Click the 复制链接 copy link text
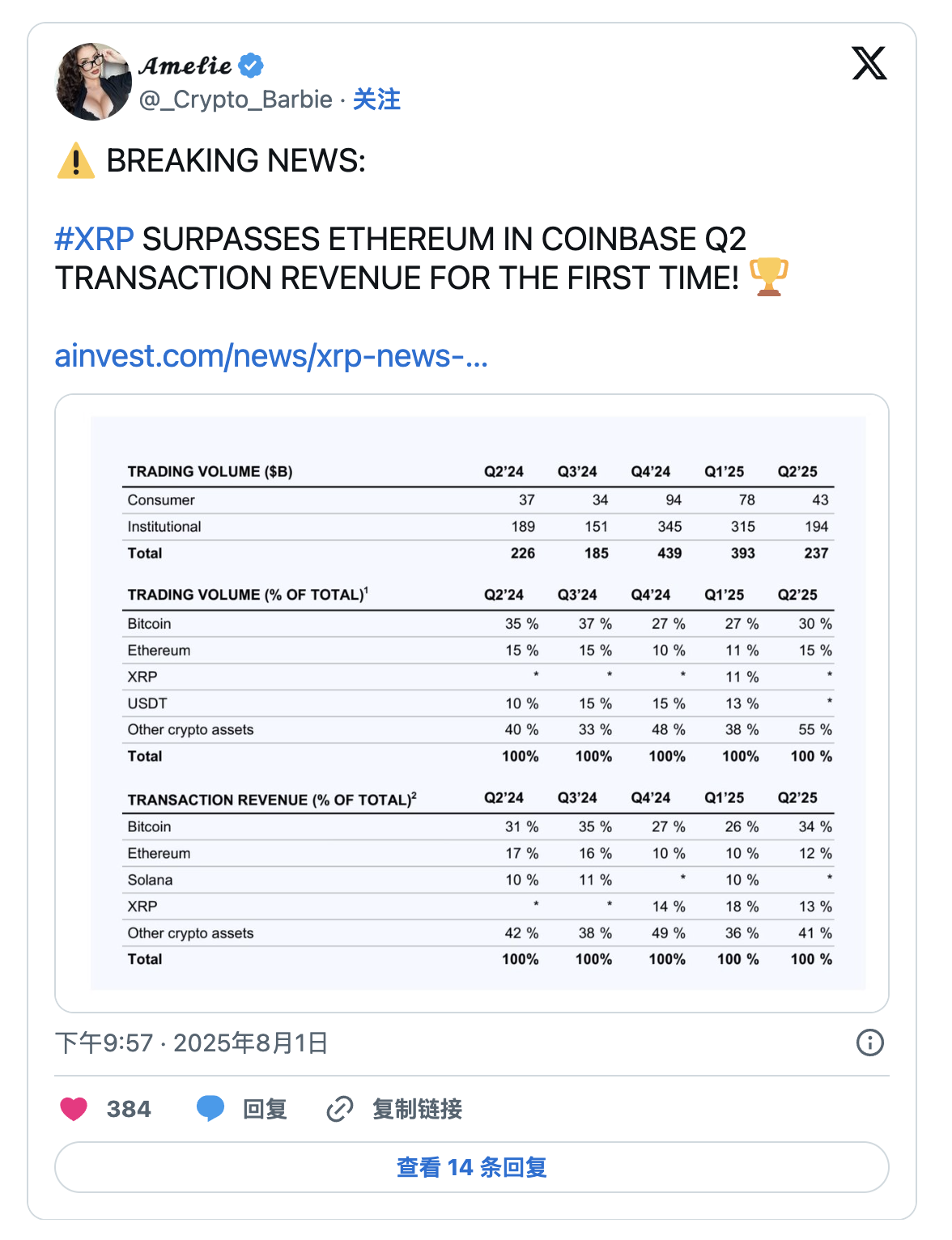Screen dimensions: 952x1240 pos(417,1109)
